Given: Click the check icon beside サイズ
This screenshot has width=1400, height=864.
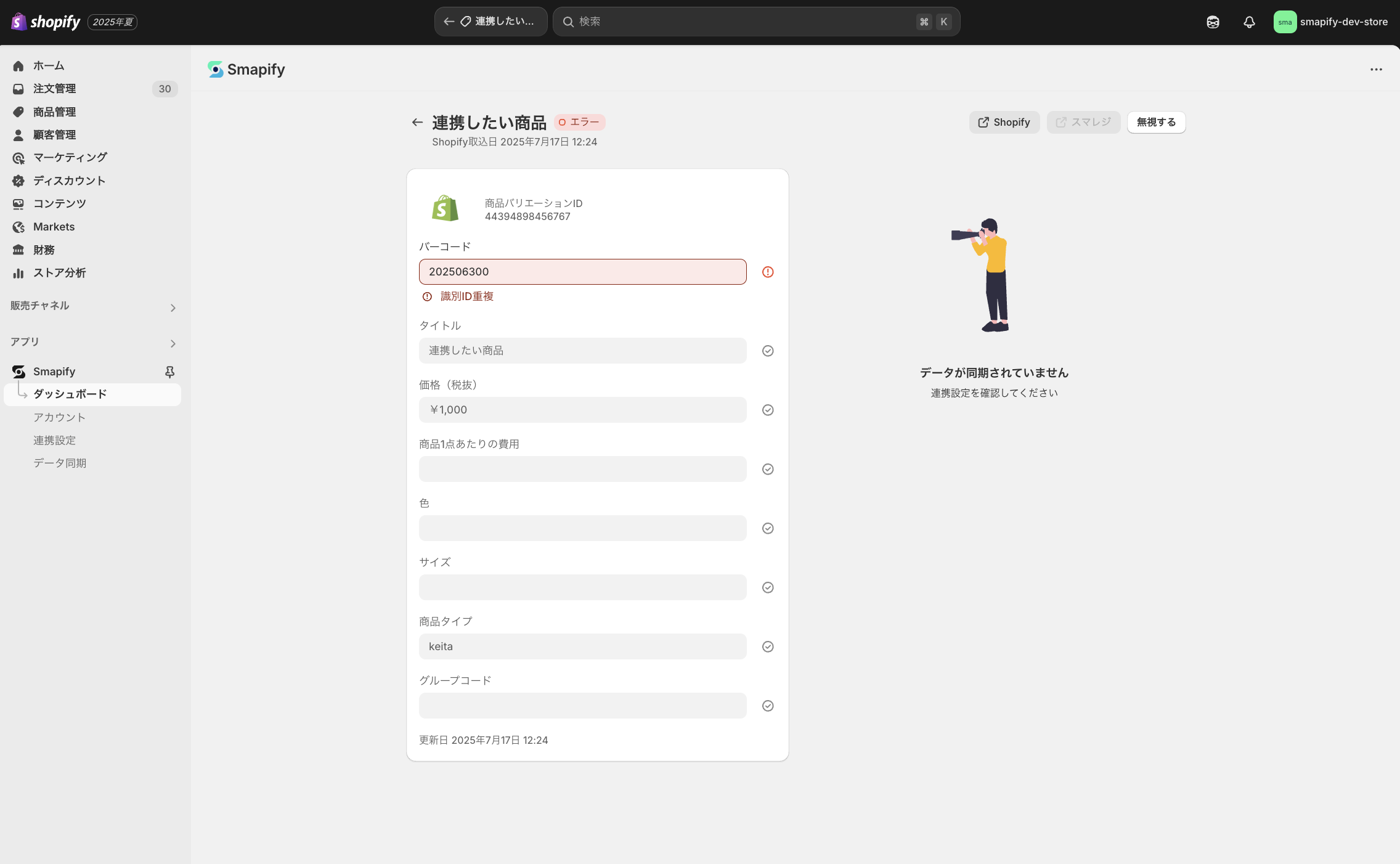Looking at the screenshot, I should click(768, 587).
